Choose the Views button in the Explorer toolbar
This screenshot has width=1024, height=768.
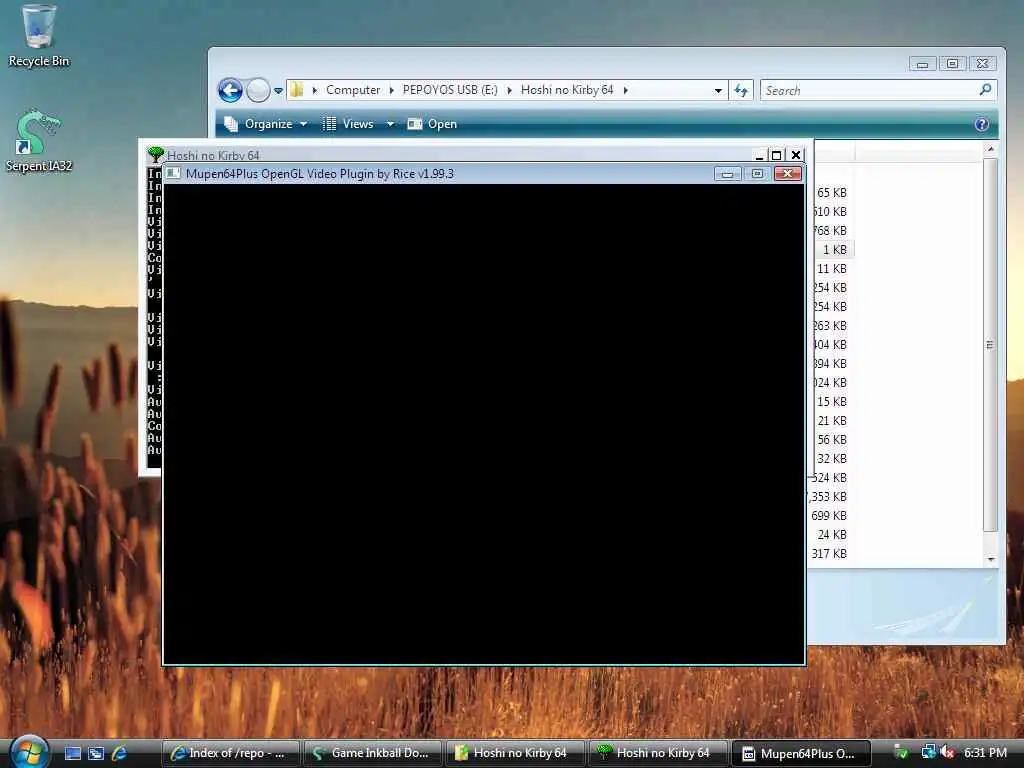(x=349, y=123)
